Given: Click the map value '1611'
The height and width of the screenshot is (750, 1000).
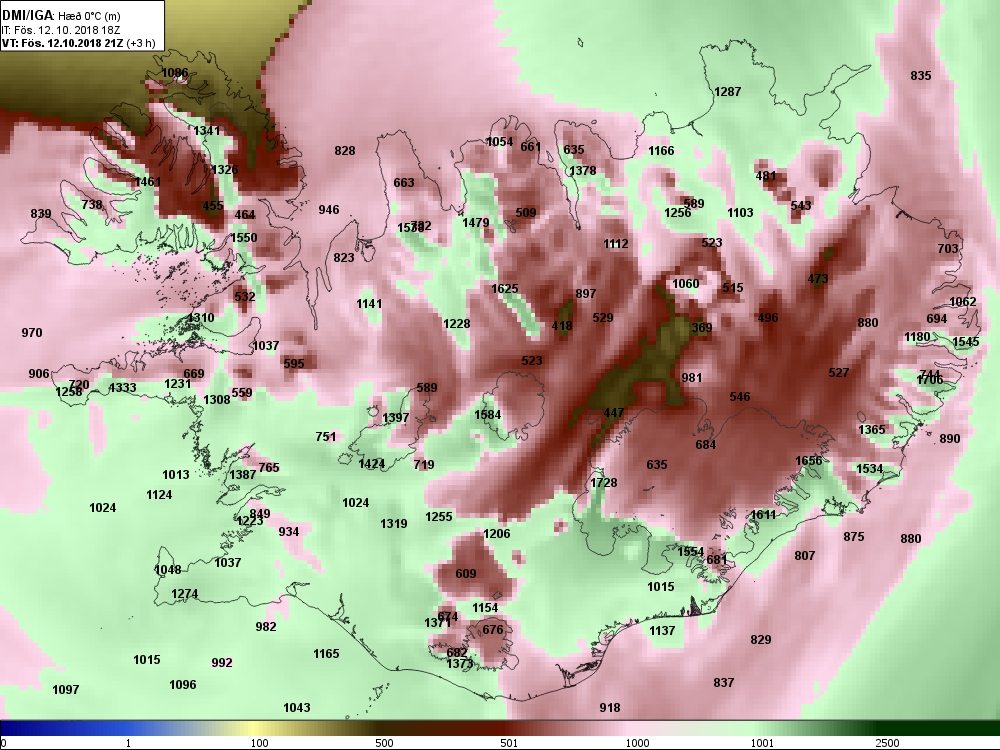Looking at the screenshot, I should 763,515.
